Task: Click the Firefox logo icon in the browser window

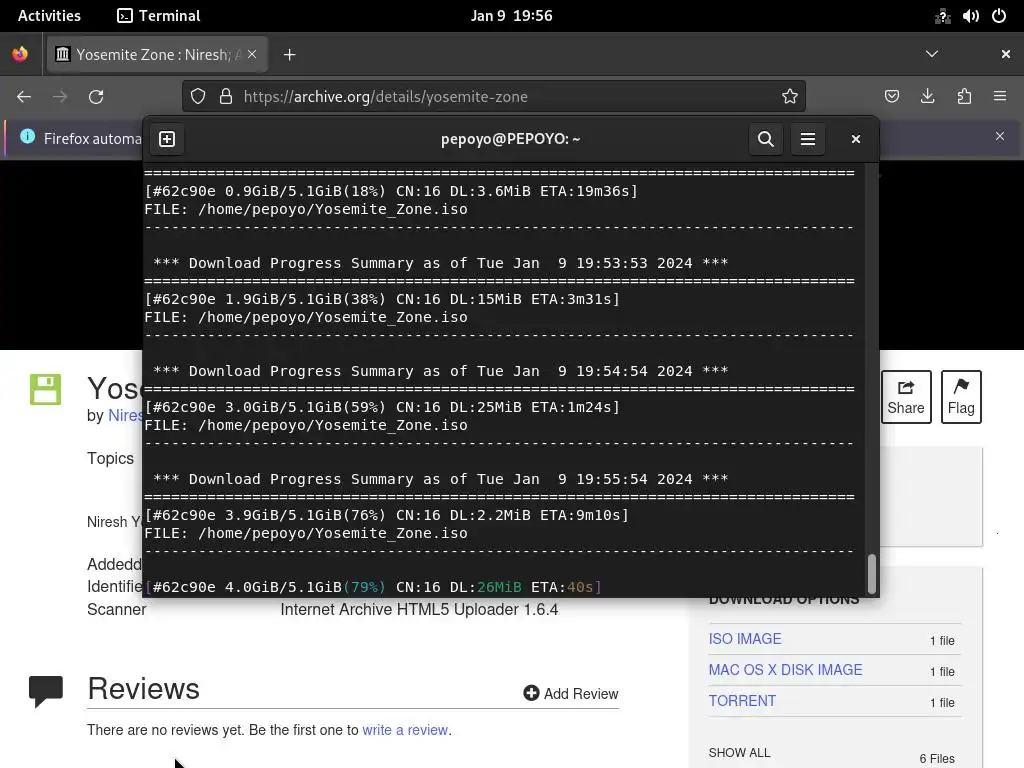Action: [20, 54]
